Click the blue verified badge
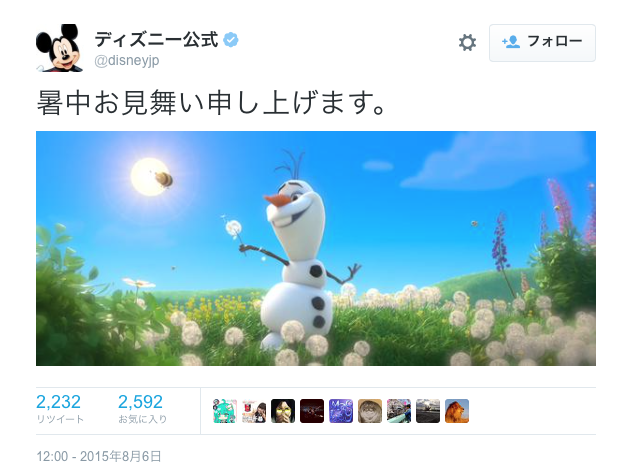The width and height of the screenshot is (632, 473). click(231, 40)
